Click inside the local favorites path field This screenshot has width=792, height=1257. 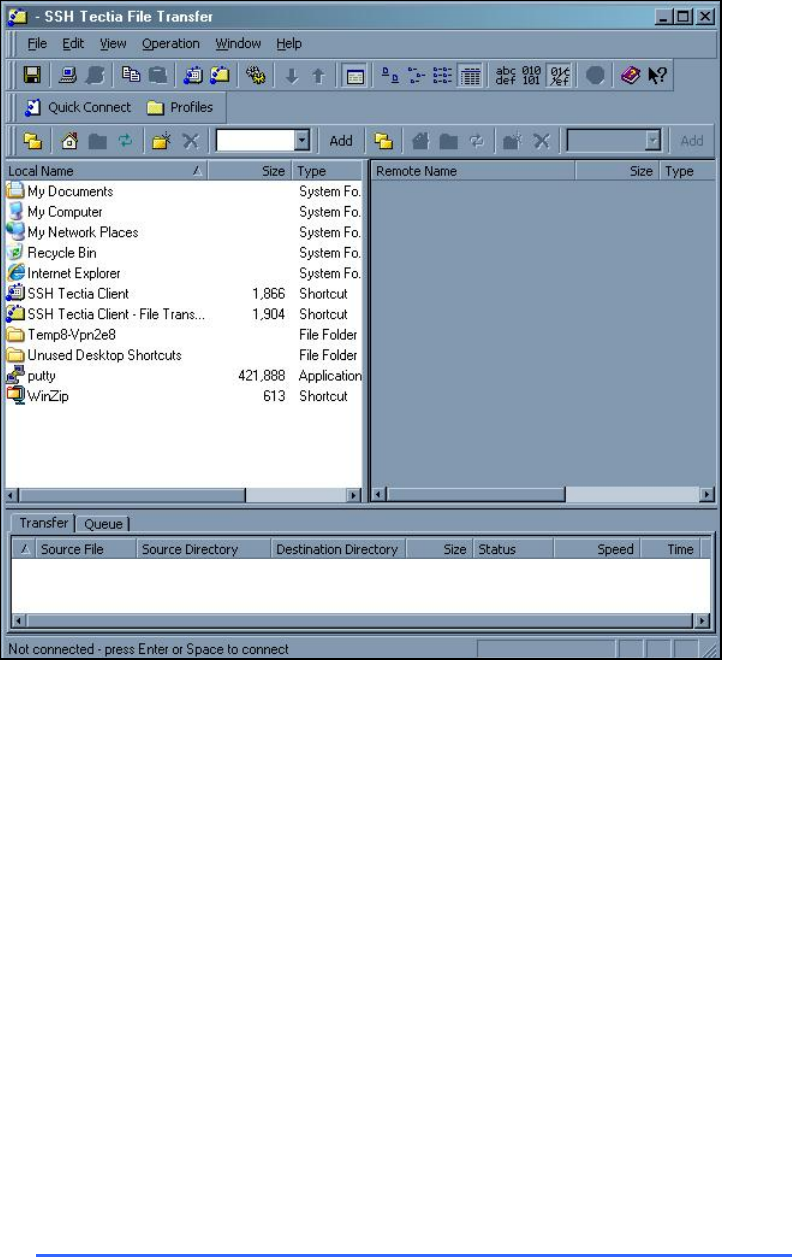pyautogui.click(x=254, y=141)
